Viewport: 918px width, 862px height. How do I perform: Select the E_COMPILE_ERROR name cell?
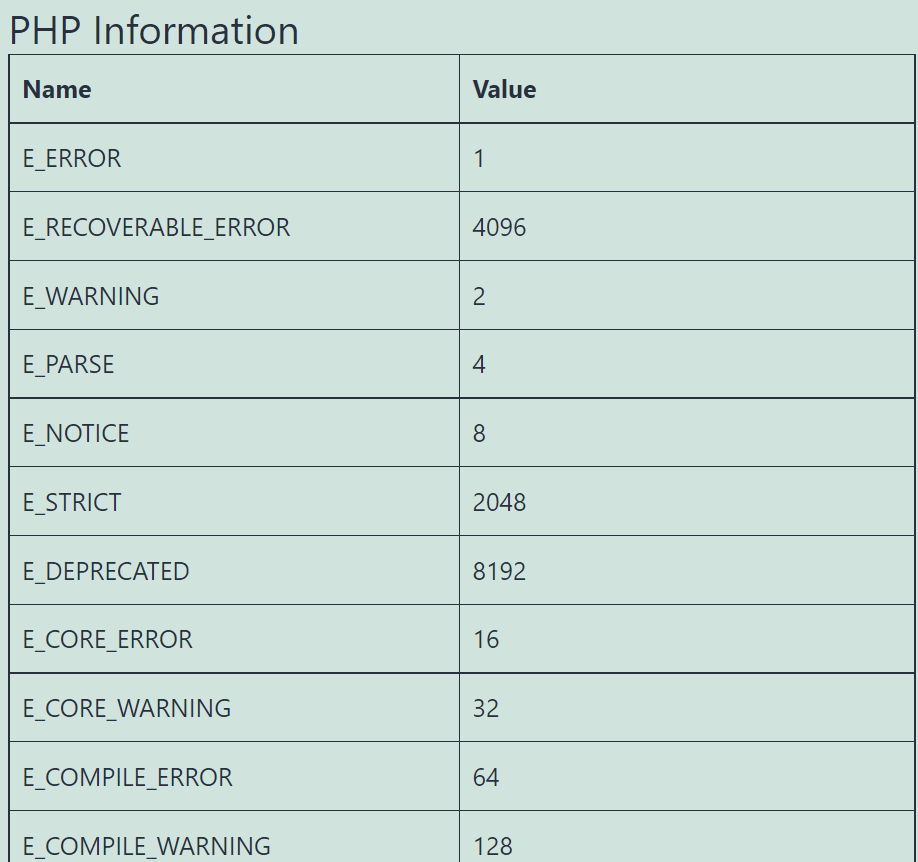128,778
